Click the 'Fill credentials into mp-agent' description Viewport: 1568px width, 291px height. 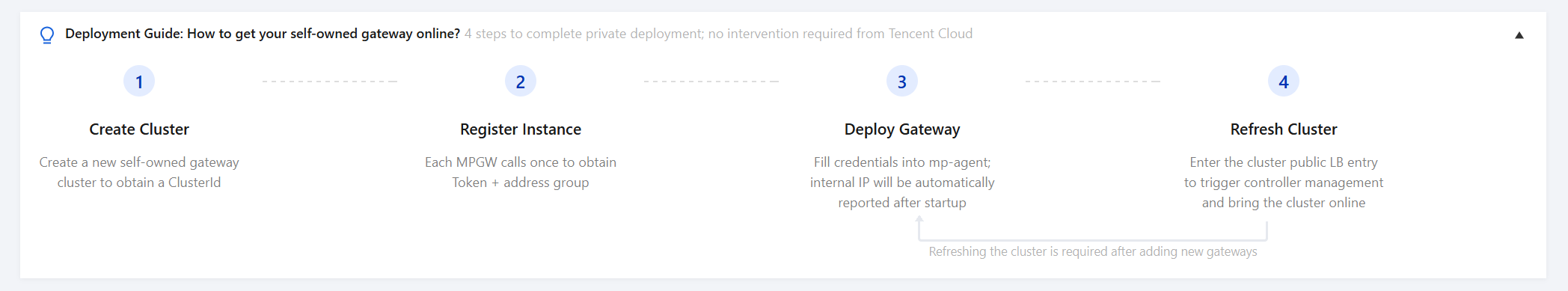[x=902, y=183]
